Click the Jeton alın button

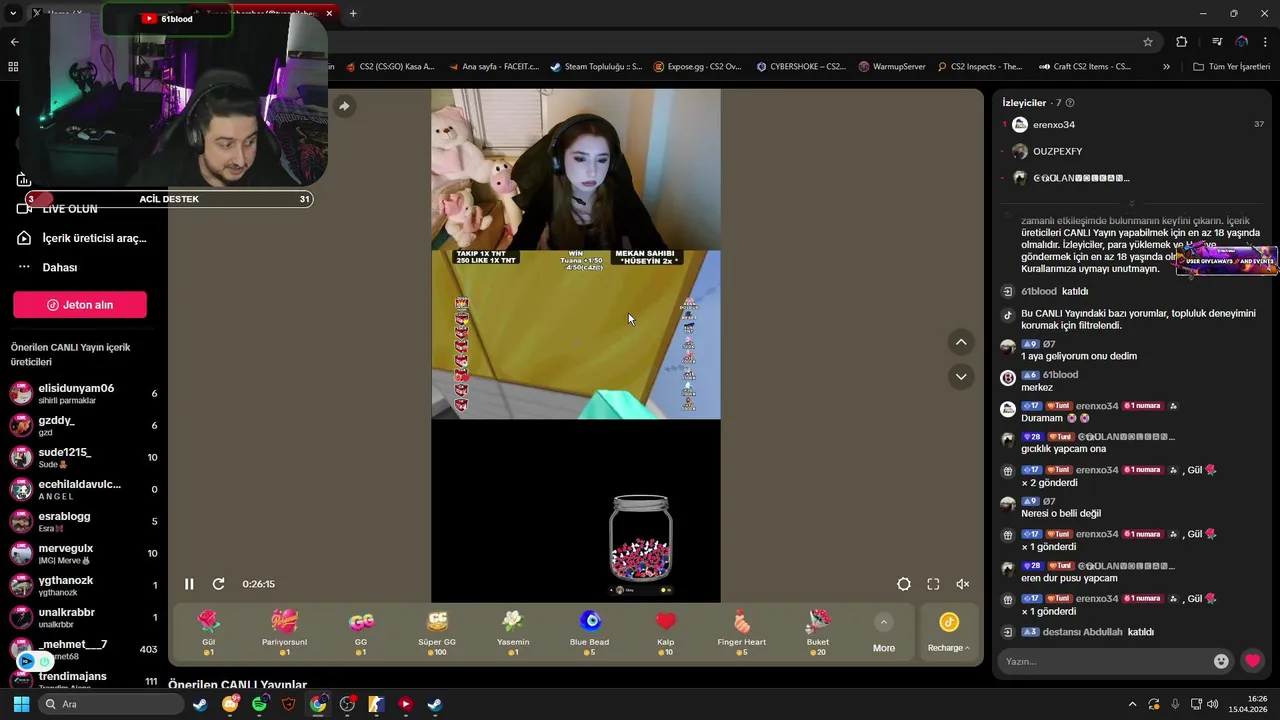coord(80,305)
